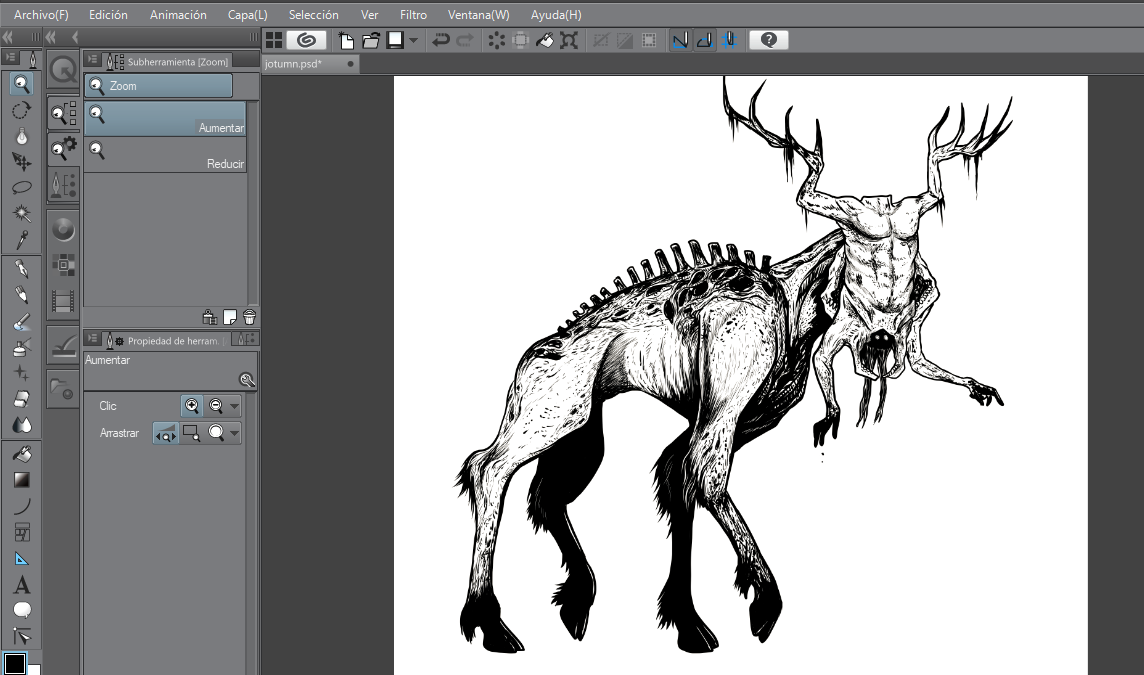Switch to the jotumn.psd document tab

[x=293, y=63]
